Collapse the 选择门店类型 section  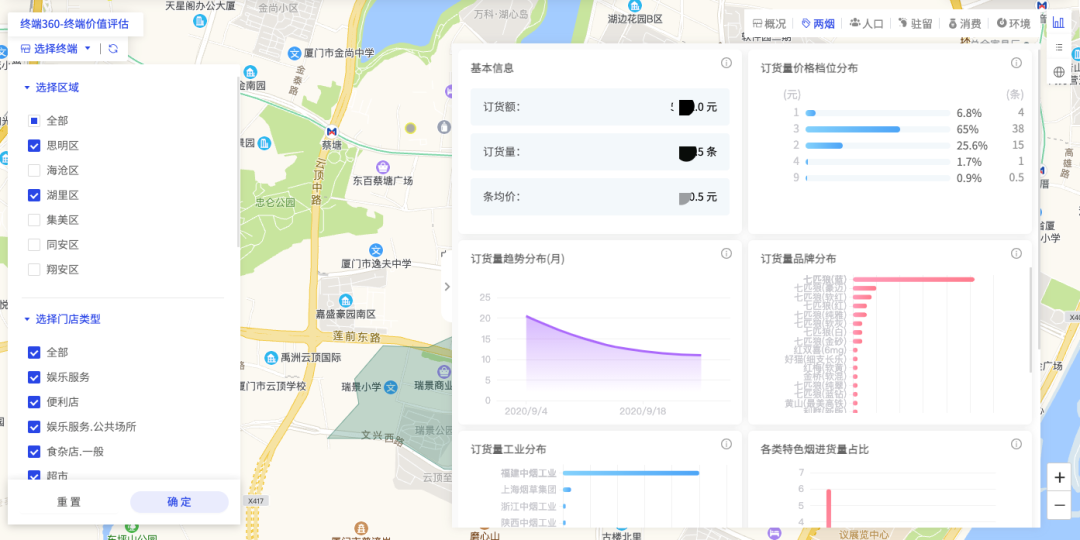click(27, 320)
